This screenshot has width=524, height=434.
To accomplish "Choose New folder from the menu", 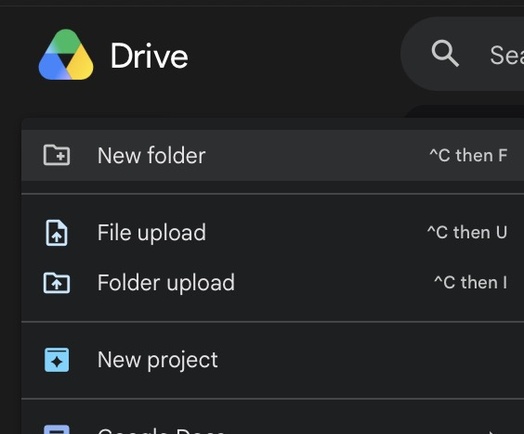I will click(273, 155).
